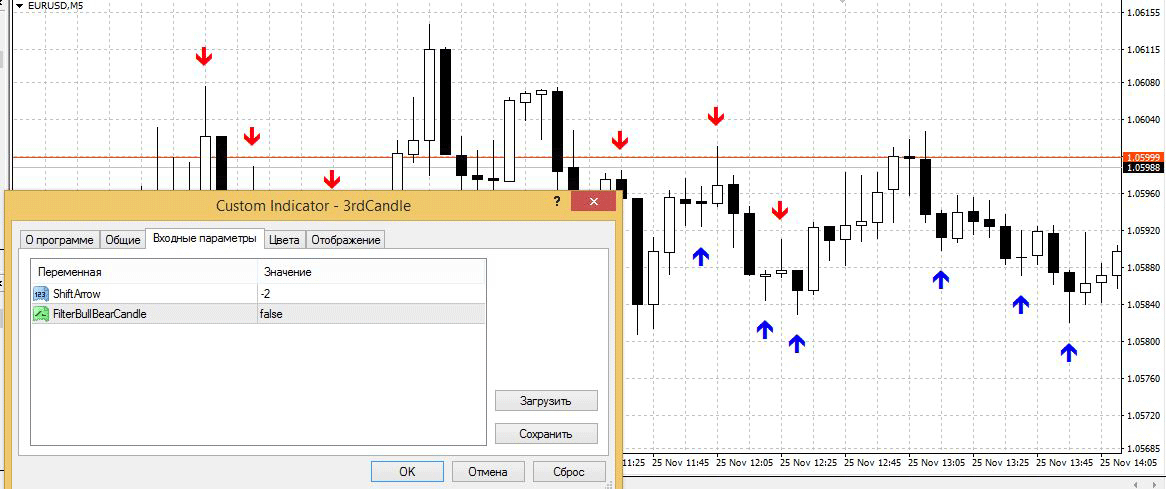Click the Сохранить button
This screenshot has height=489, width=1166.
pos(546,434)
